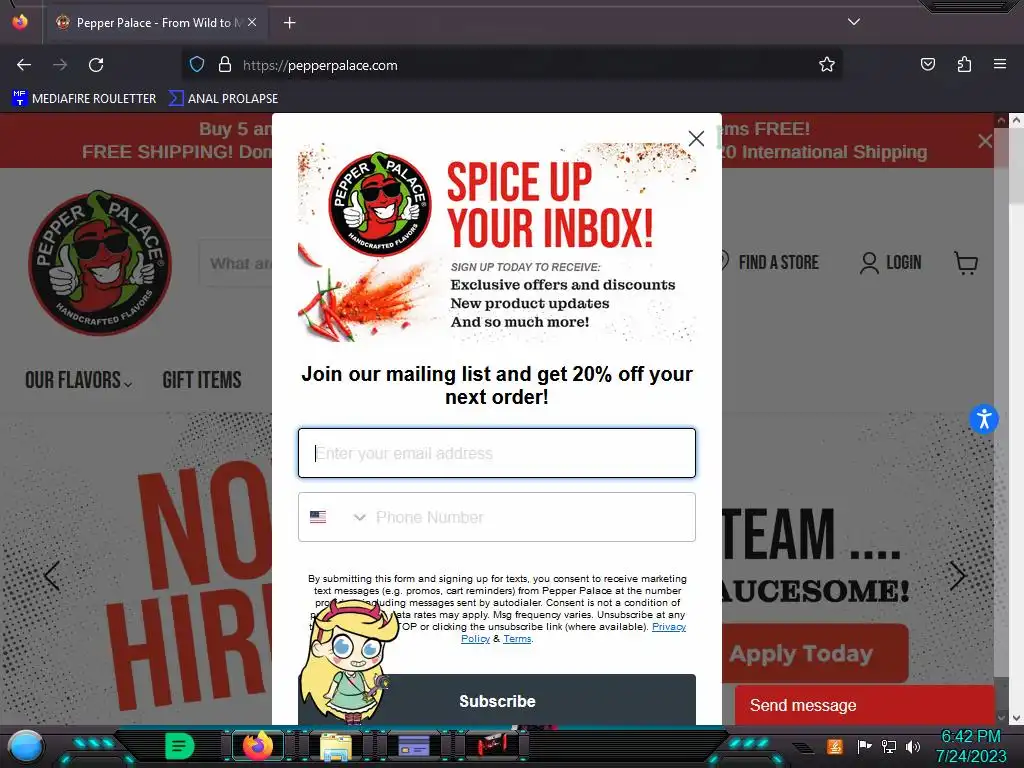Click the tracking protection shield icon
Viewport: 1024px width, 768px height.
coord(197,65)
